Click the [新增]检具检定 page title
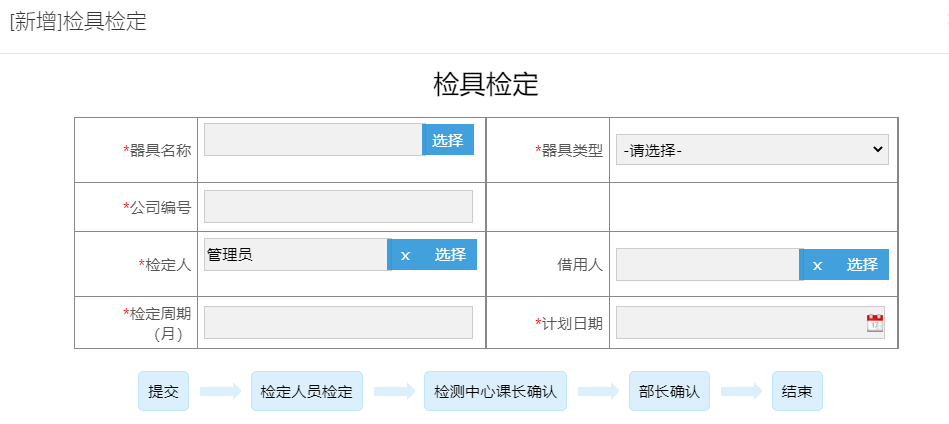 [x=78, y=22]
